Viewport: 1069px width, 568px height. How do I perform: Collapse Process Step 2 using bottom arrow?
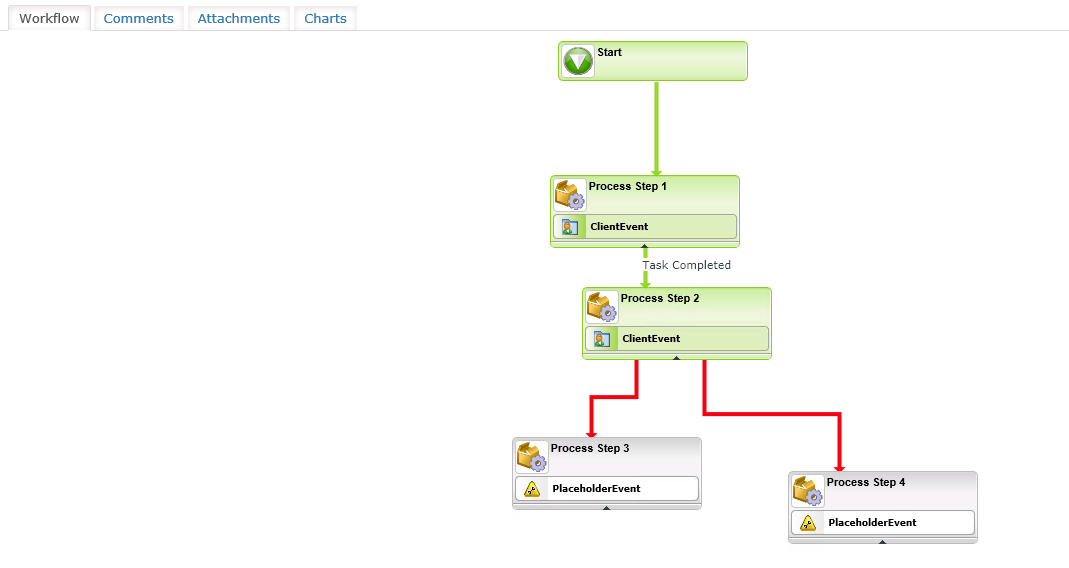click(x=677, y=356)
